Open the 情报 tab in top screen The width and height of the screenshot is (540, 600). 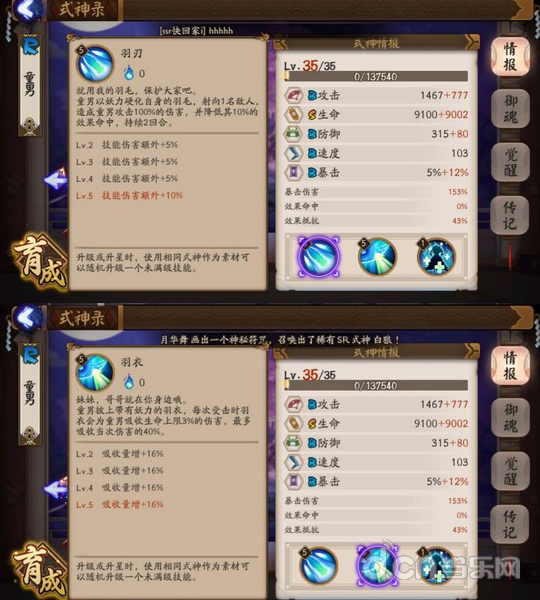point(510,57)
